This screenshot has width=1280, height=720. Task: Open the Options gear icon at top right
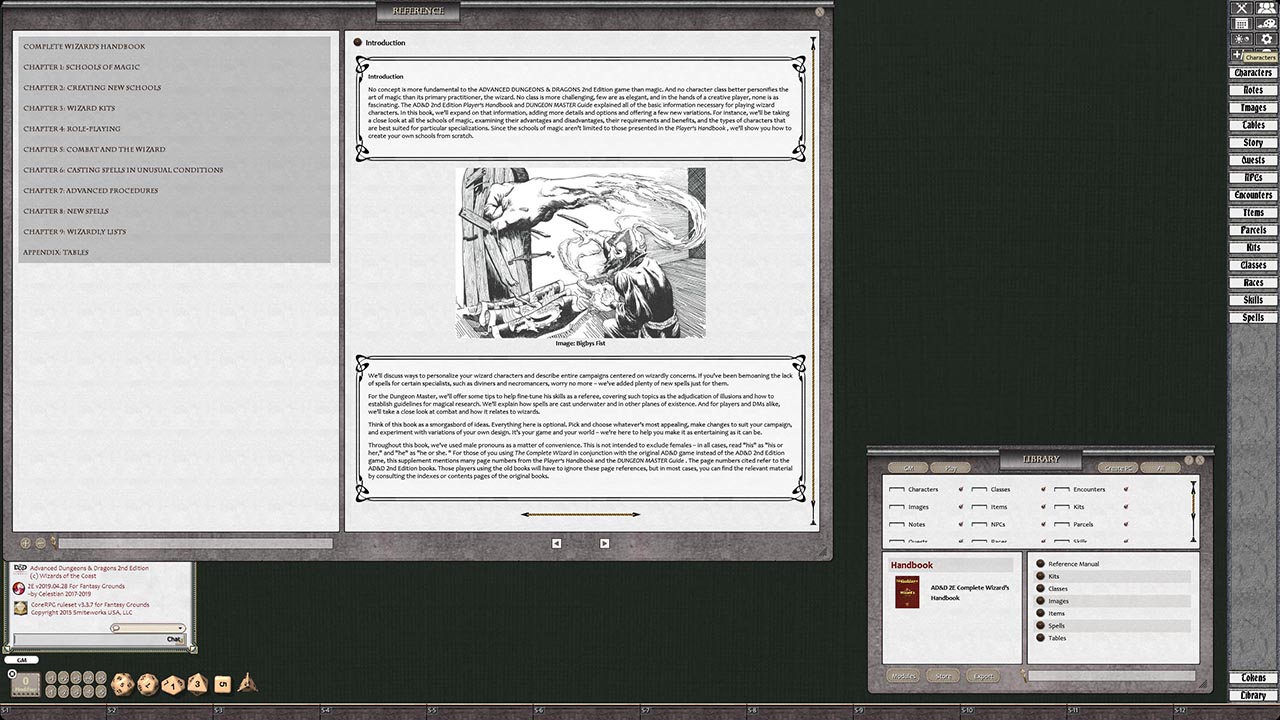tap(1266, 38)
